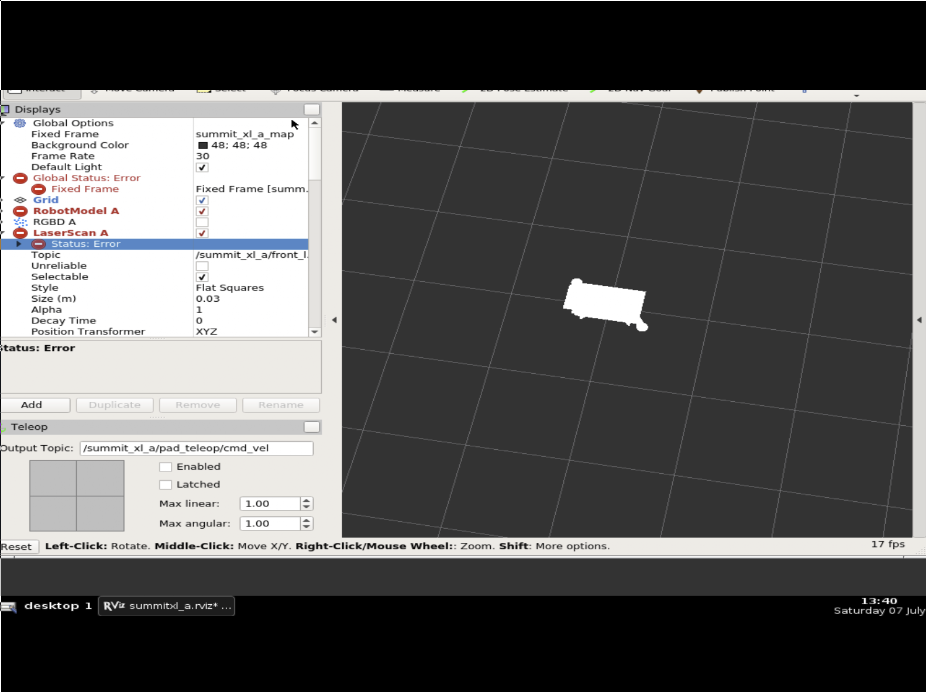926x692 pixels.
Task: Click the Fixed Frame [summ. status message
Action: click(252, 189)
